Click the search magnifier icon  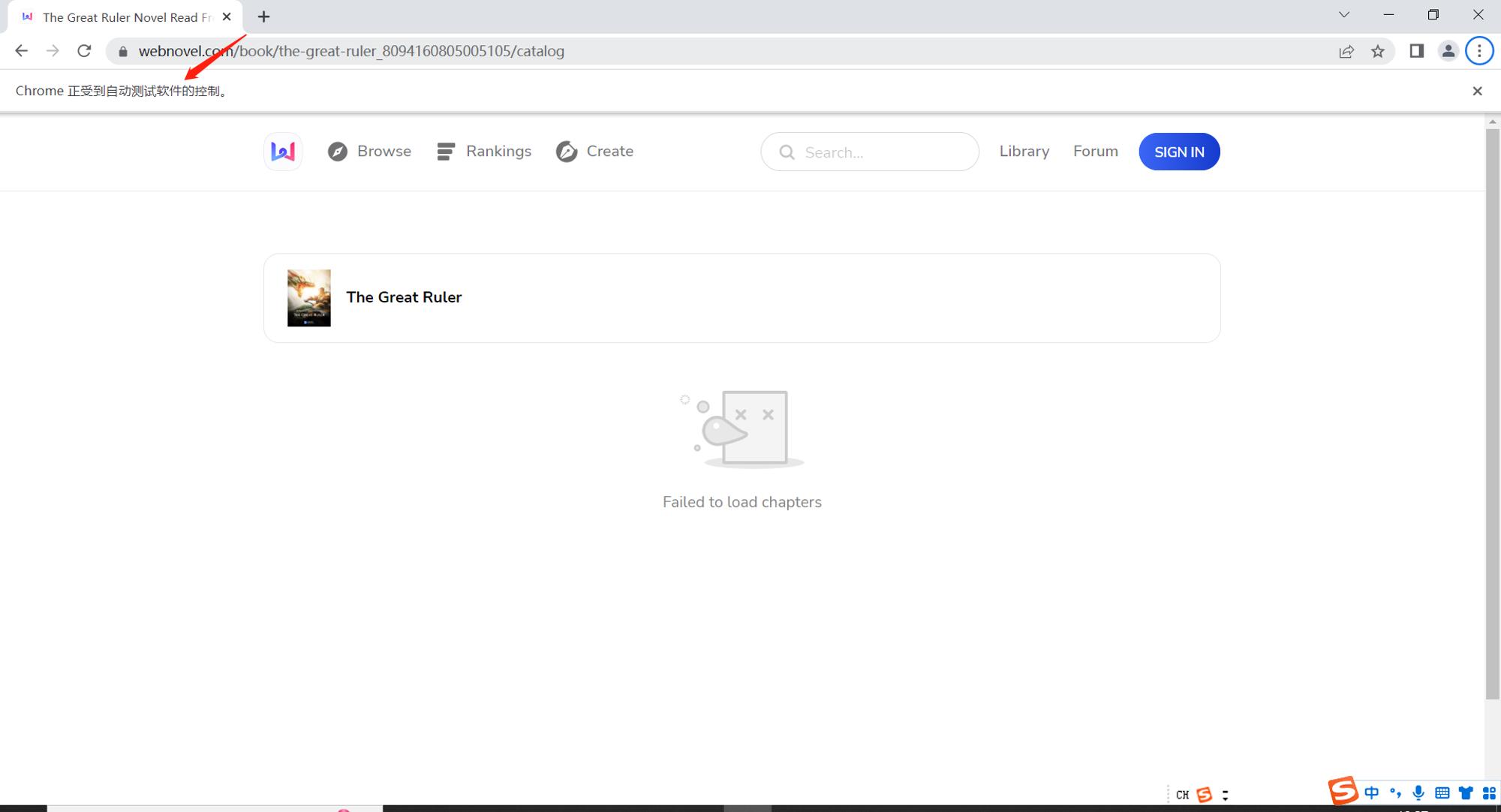click(787, 152)
